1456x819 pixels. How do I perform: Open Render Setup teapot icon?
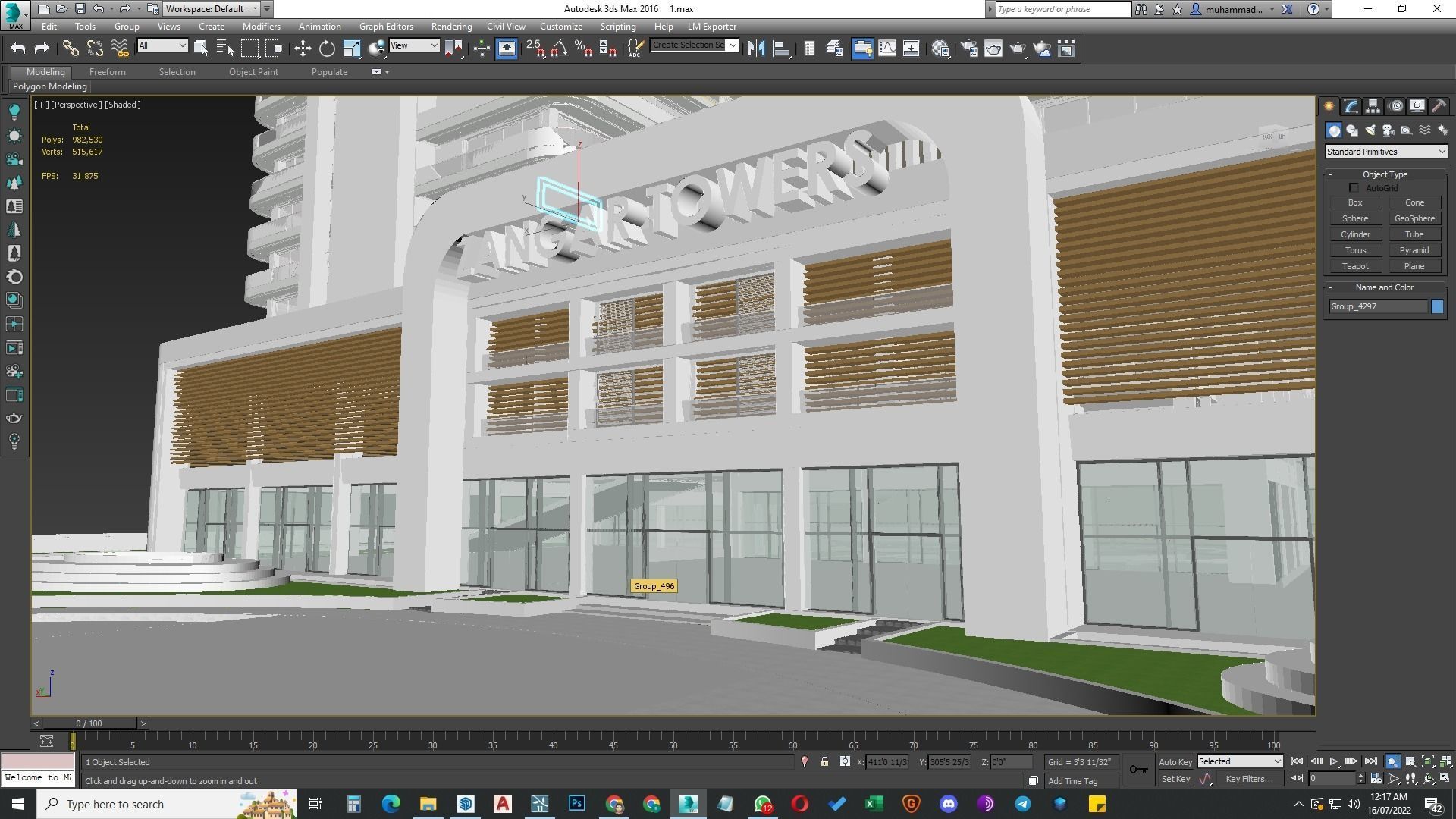(968, 49)
